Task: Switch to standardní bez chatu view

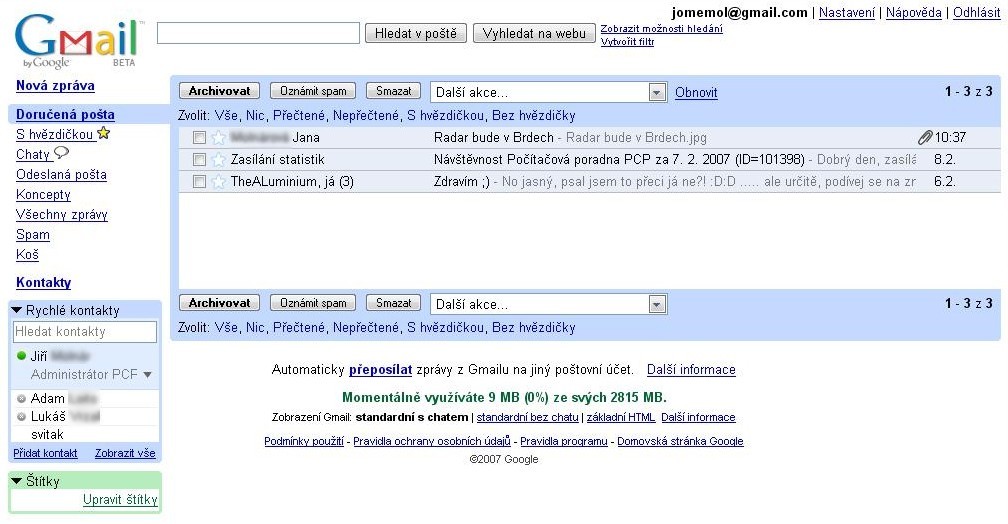Action: [527, 417]
